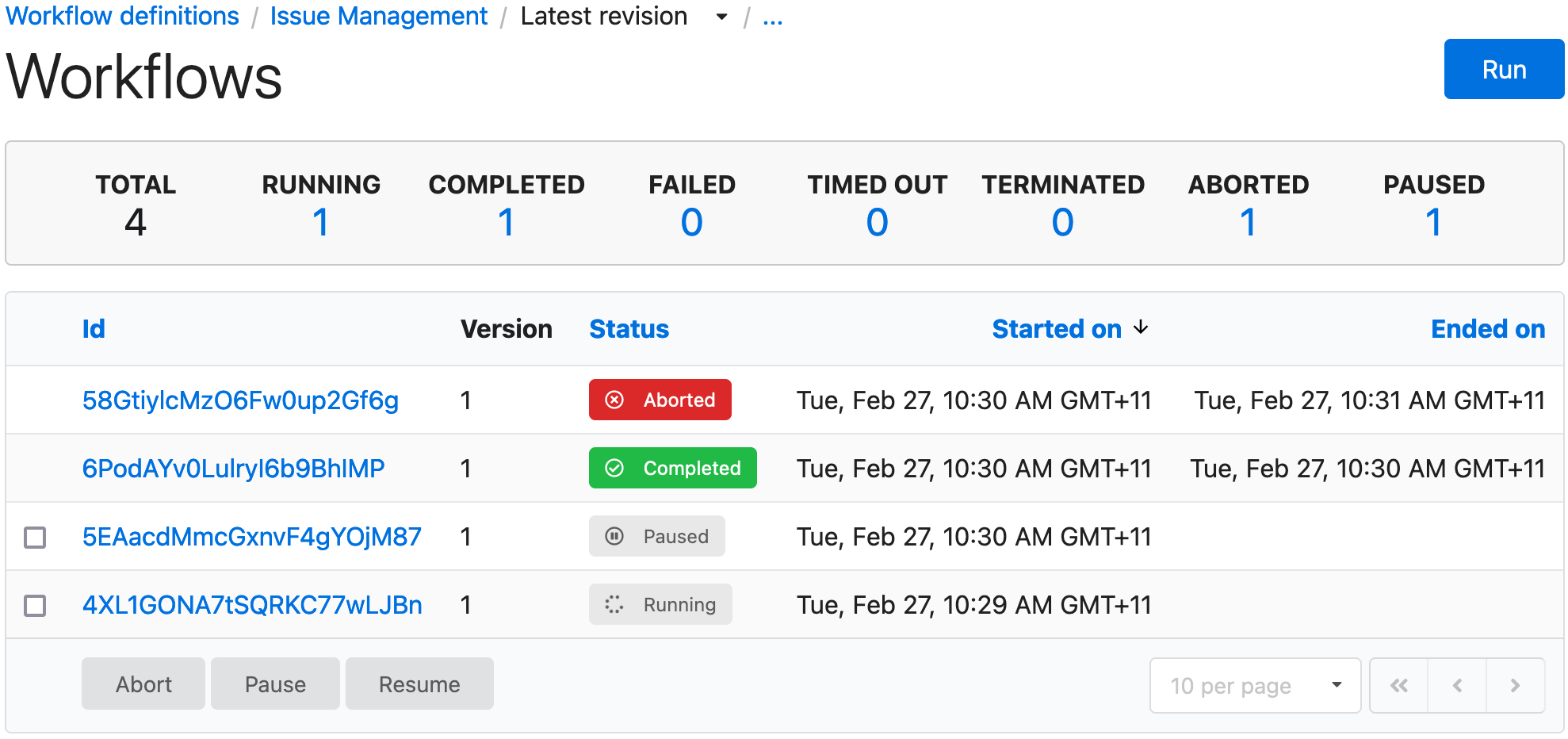The height and width of the screenshot is (739, 1568).
Task: Click the Workflow definitions breadcrumb link
Action: click(123, 16)
